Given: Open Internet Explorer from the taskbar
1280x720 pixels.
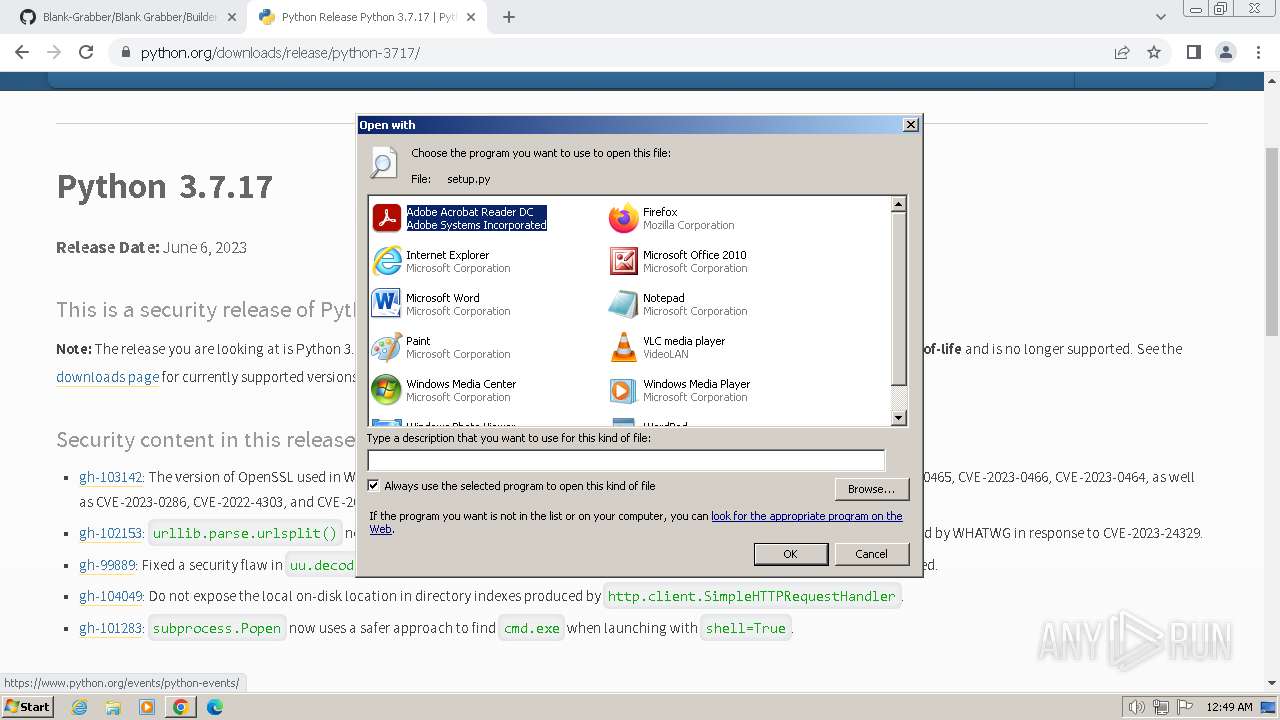Looking at the screenshot, I should pyautogui.click(x=79, y=707).
